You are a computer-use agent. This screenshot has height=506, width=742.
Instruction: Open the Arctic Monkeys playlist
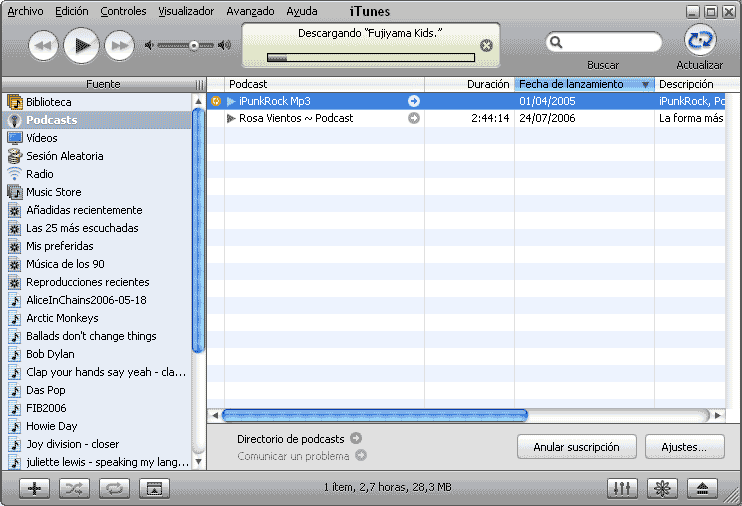97,318
